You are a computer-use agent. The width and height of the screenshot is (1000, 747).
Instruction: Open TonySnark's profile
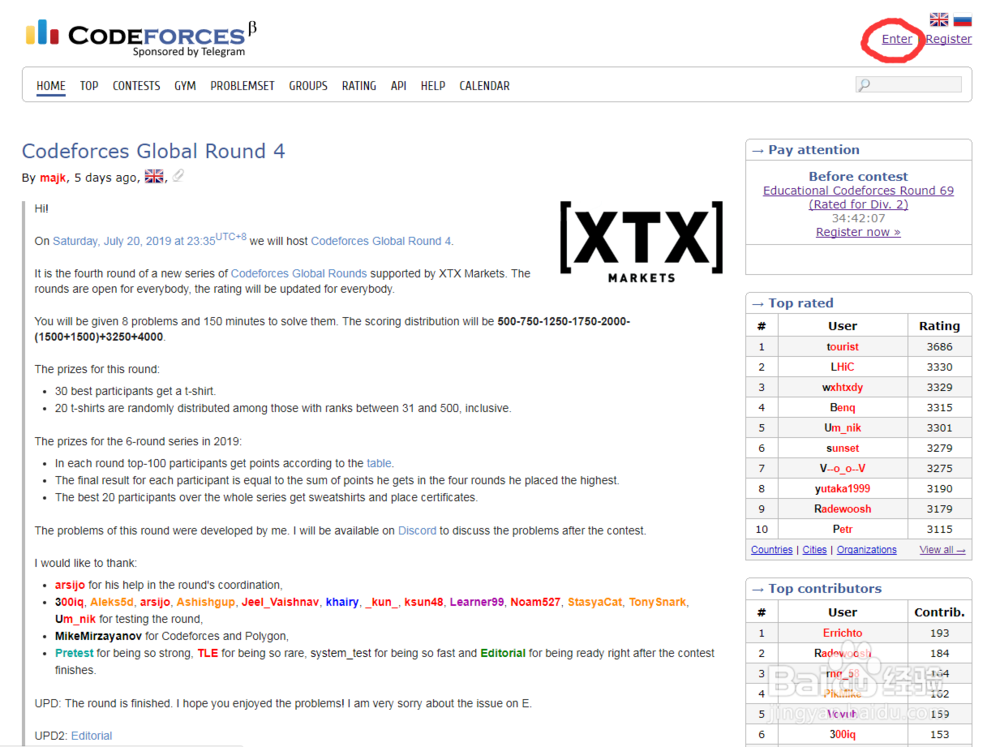[657, 602]
